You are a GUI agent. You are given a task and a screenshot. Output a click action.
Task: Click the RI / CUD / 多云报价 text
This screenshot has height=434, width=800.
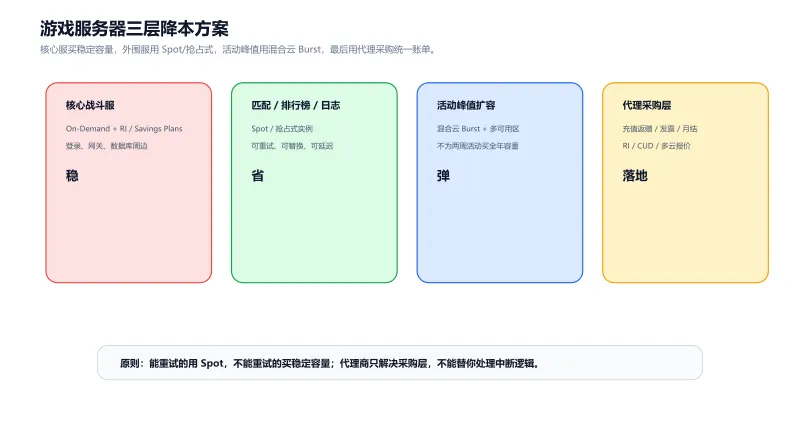point(656,146)
